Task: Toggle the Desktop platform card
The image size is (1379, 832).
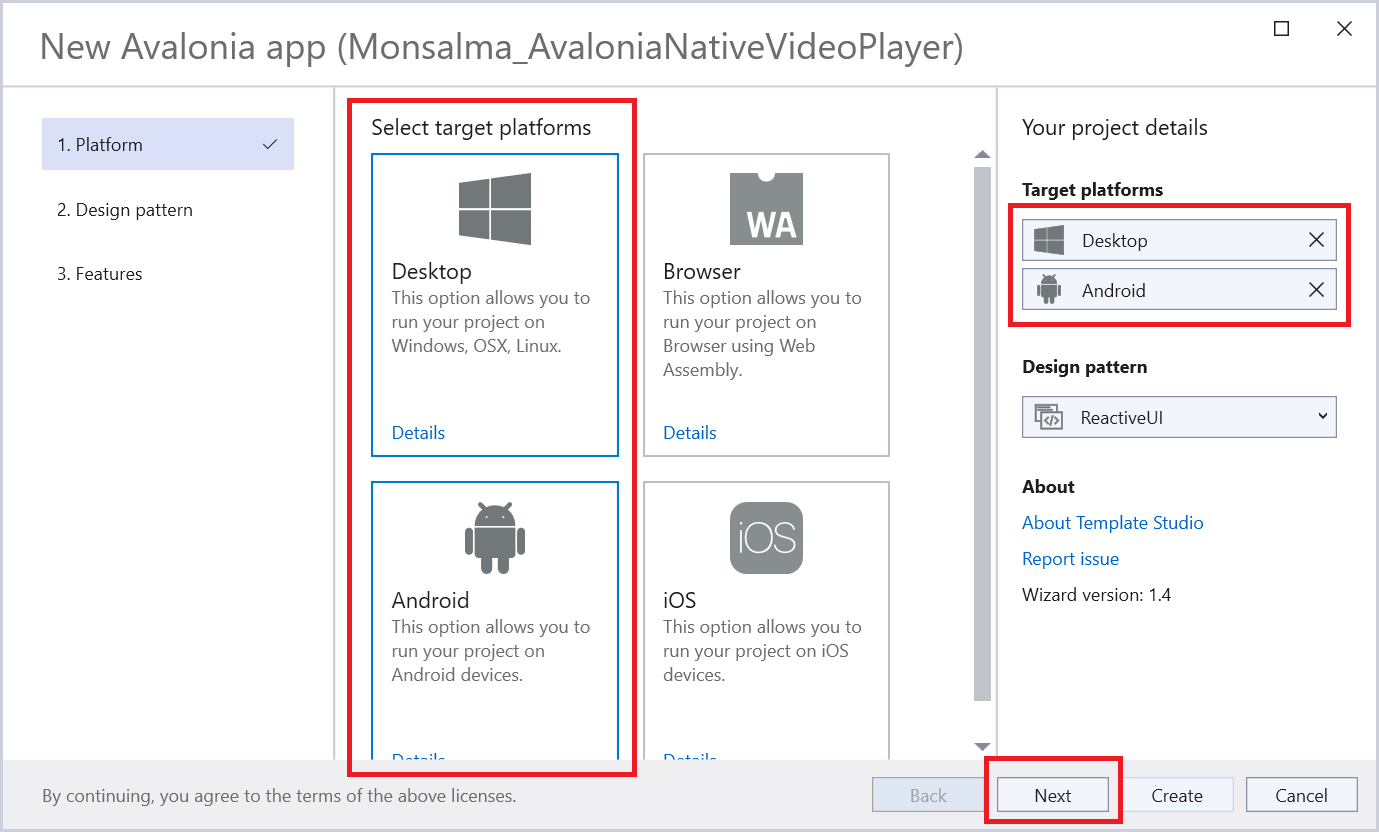Action: pos(495,305)
